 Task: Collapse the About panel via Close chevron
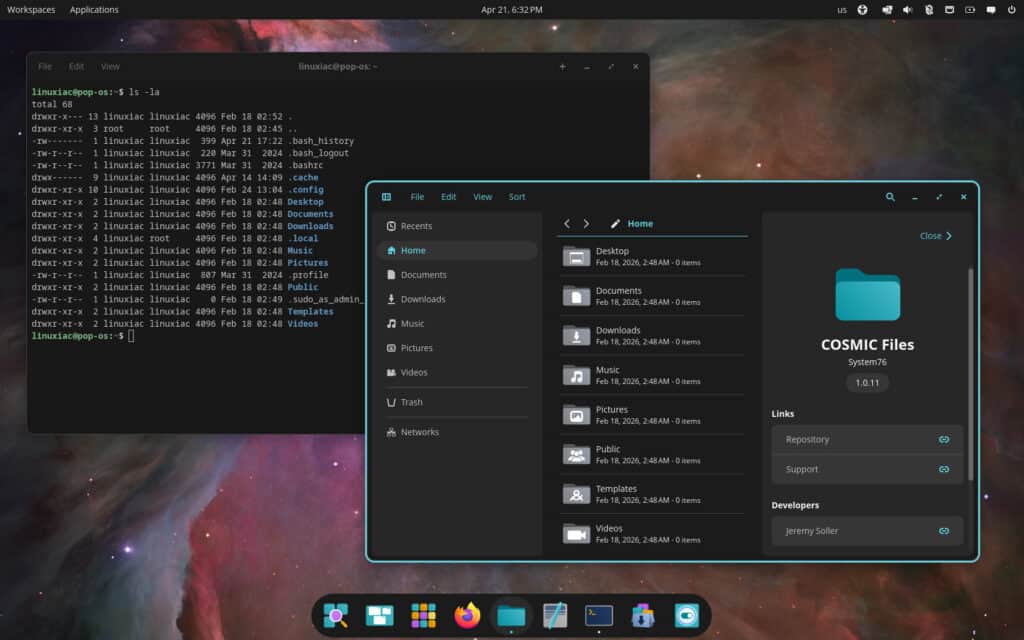tap(935, 235)
